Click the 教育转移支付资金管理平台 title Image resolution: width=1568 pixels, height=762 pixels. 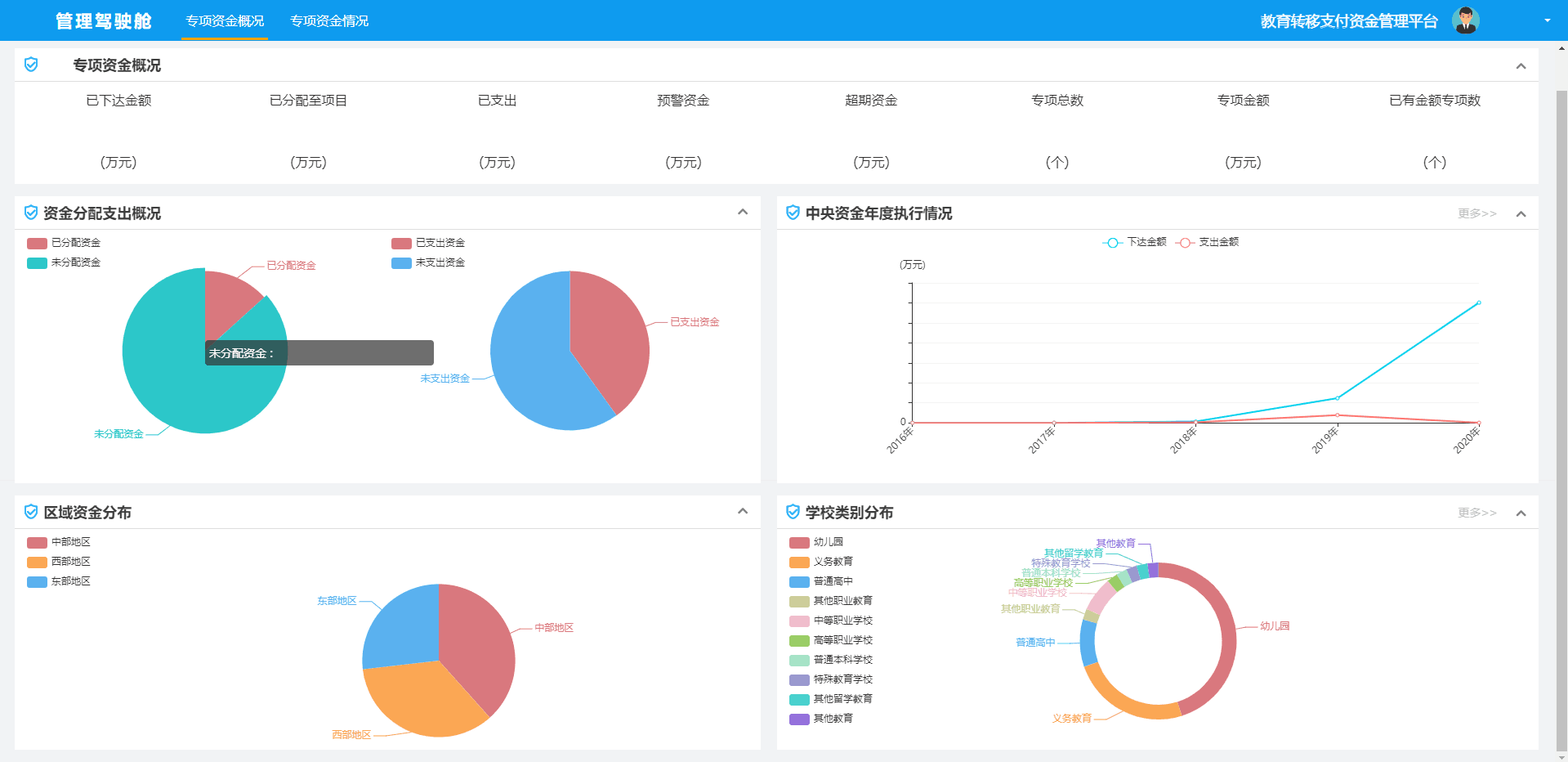pyautogui.click(x=1349, y=21)
